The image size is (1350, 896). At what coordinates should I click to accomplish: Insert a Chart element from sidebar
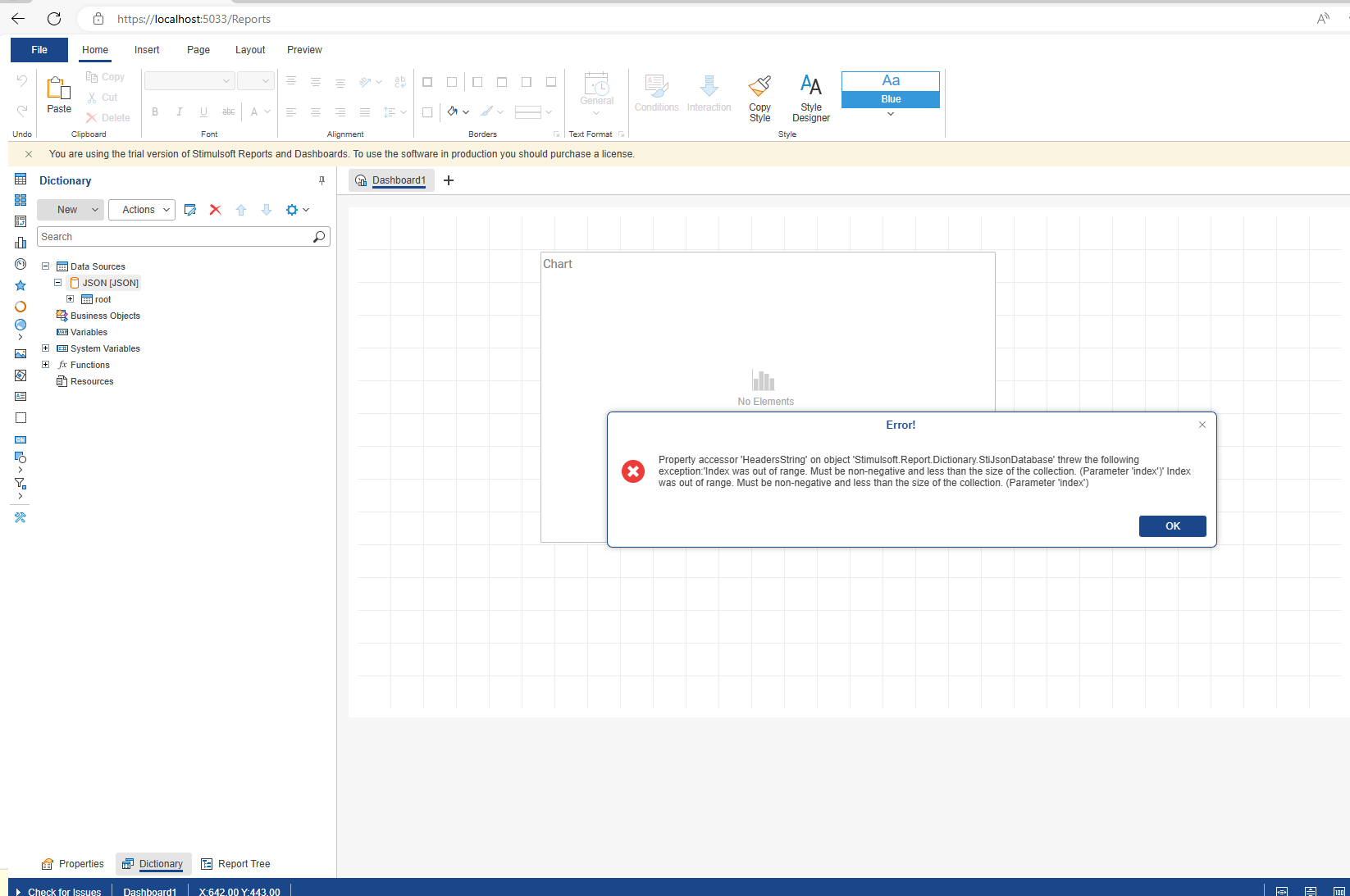point(21,243)
